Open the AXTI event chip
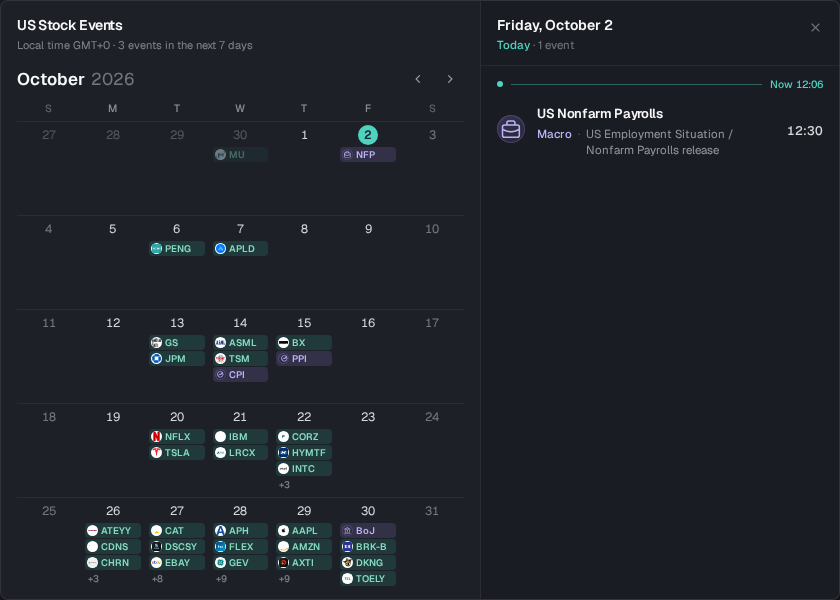The width and height of the screenshot is (840, 600). point(304,562)
